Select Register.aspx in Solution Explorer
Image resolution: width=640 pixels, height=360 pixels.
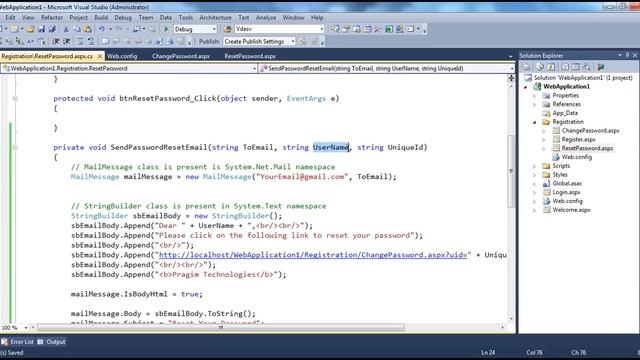pos(578,140)
